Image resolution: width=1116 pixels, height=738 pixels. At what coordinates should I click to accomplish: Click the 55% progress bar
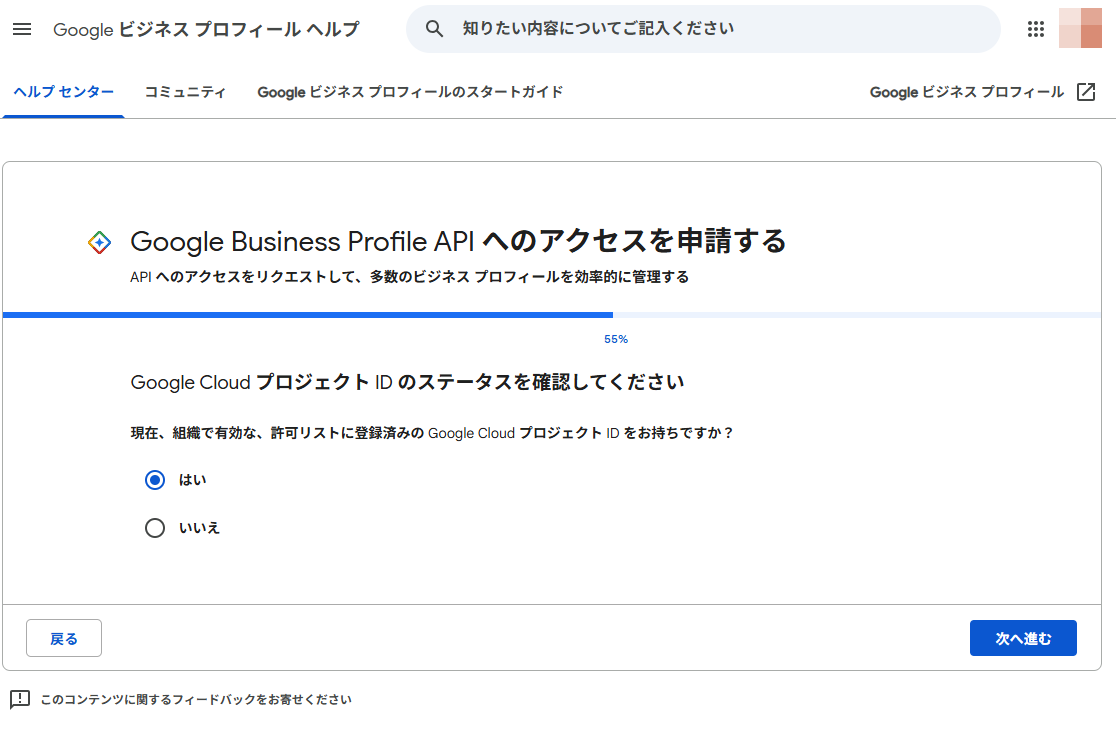(x=552, y=315)
